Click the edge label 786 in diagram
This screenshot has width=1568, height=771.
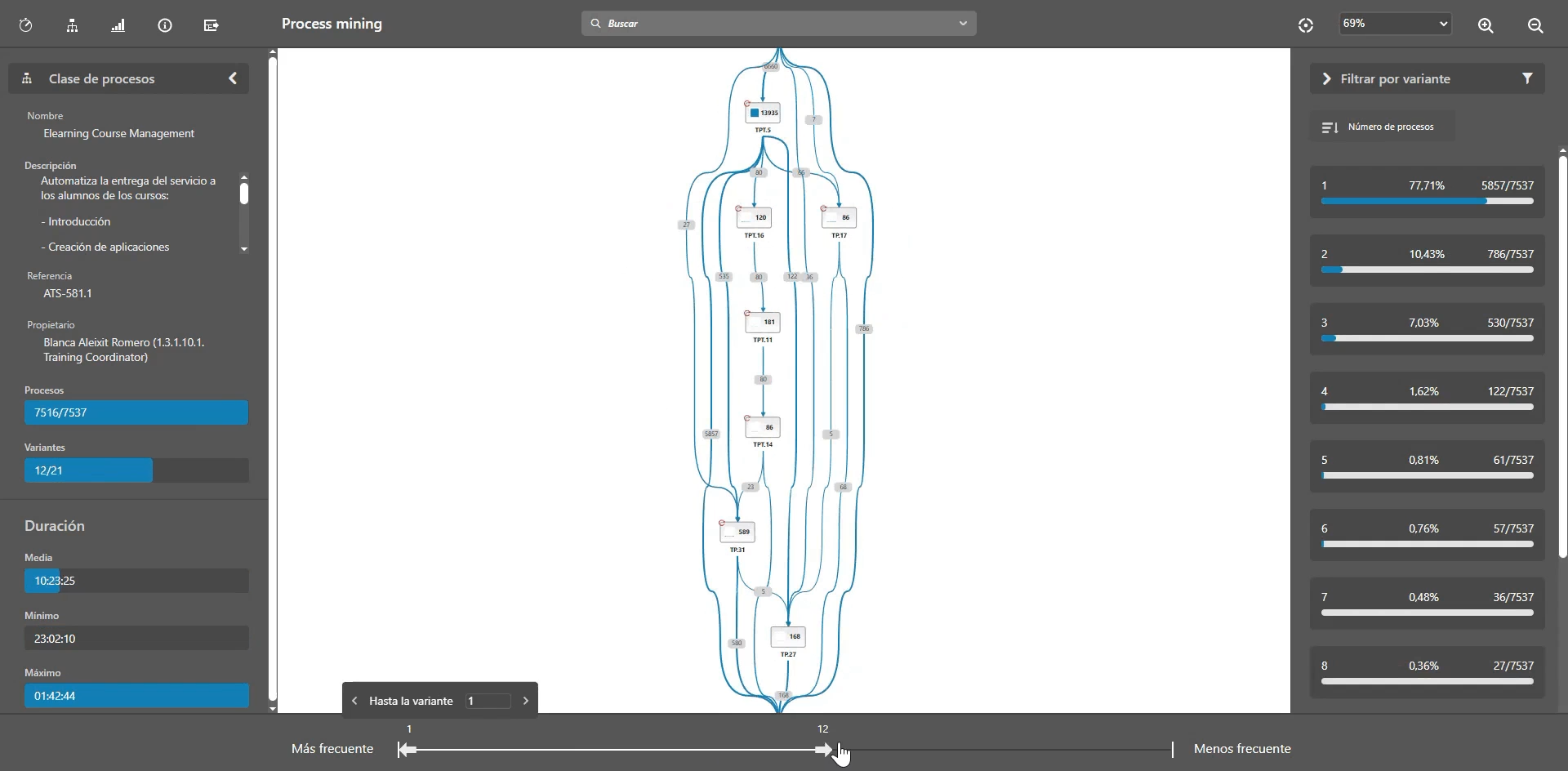click(864, 329)
